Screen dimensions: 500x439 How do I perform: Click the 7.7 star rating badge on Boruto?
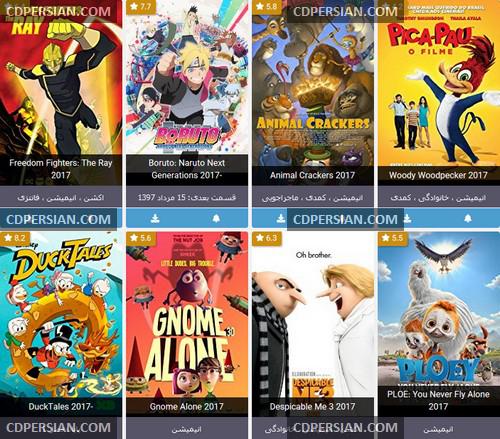point(141,7)
